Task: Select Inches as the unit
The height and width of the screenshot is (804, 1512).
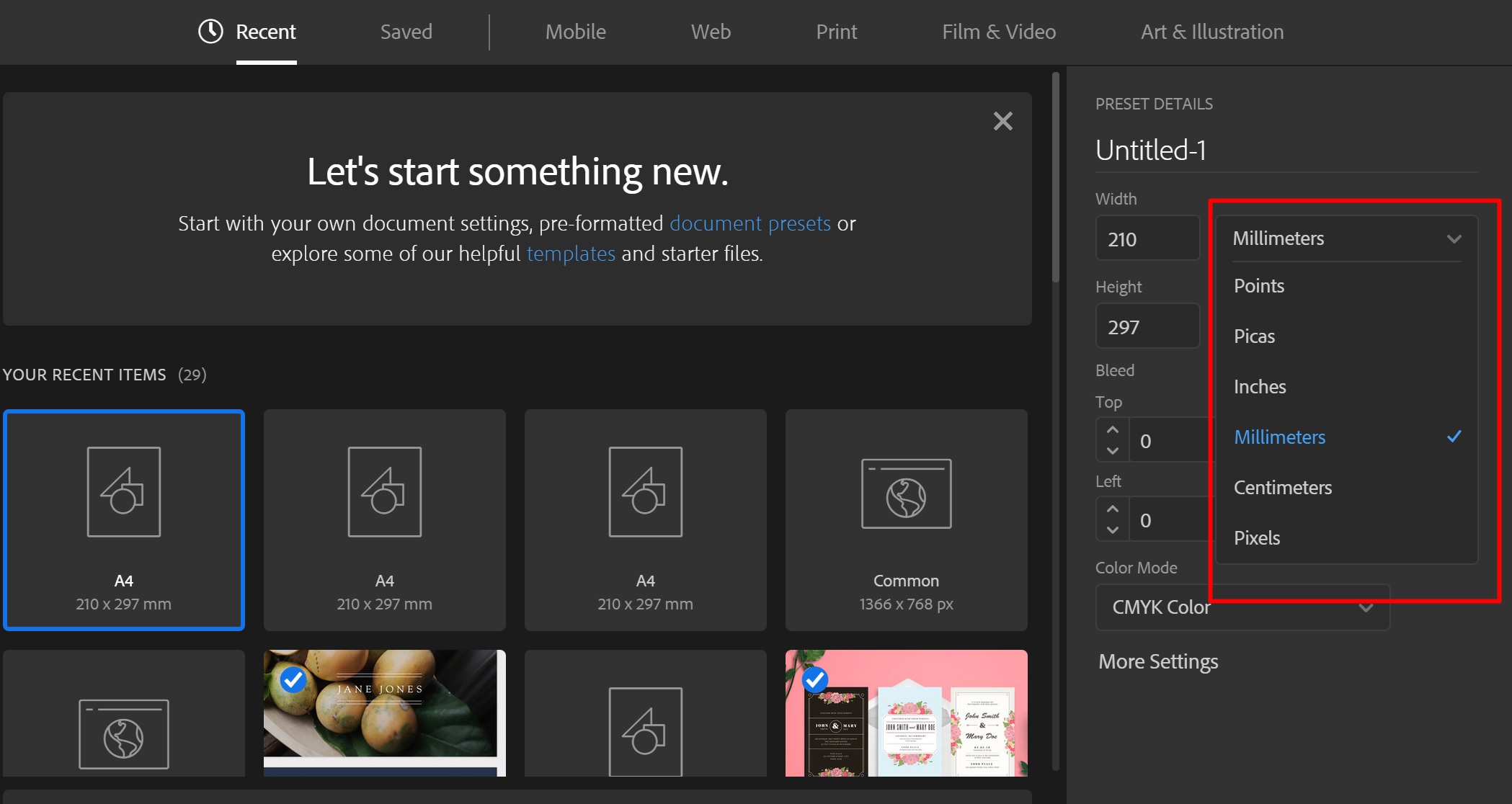Action: click(1346, 387)
